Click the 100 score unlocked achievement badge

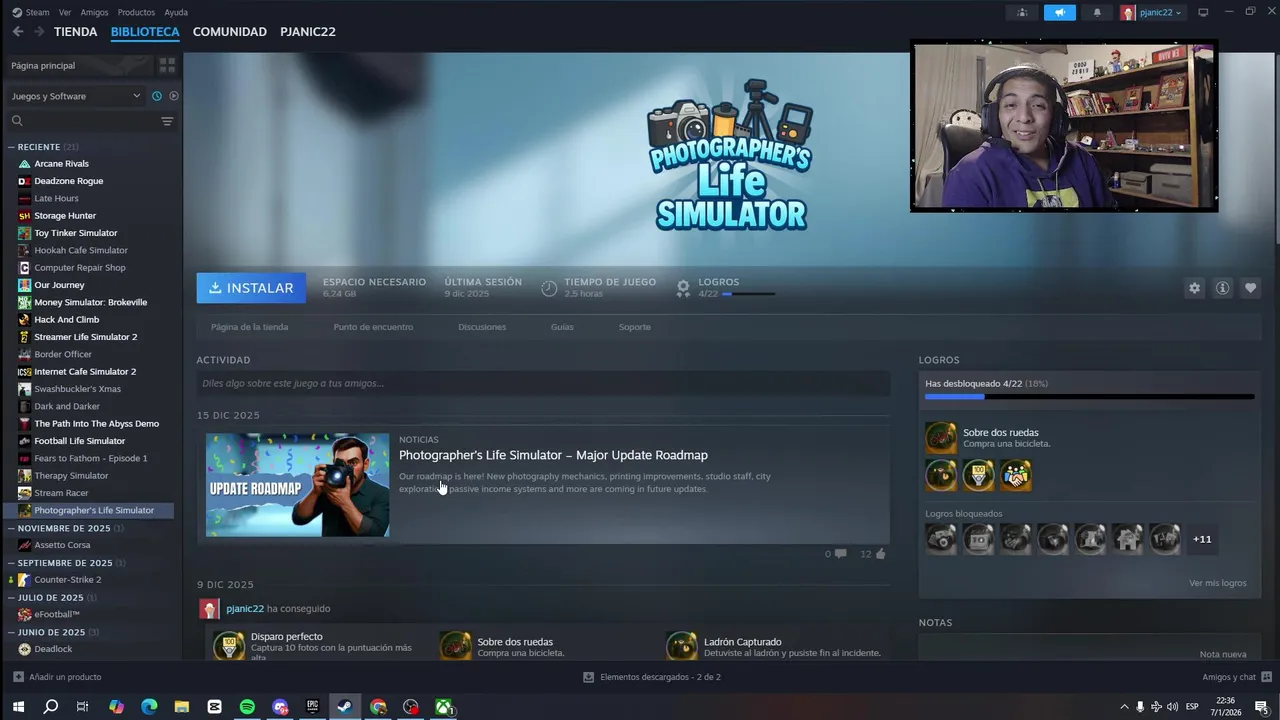click(x=978, y=475)
